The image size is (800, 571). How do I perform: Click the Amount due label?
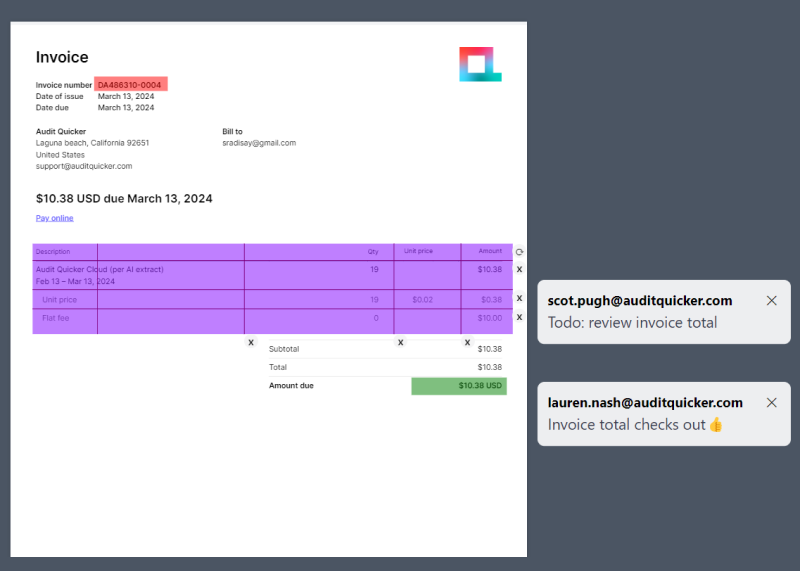(291, 385)
